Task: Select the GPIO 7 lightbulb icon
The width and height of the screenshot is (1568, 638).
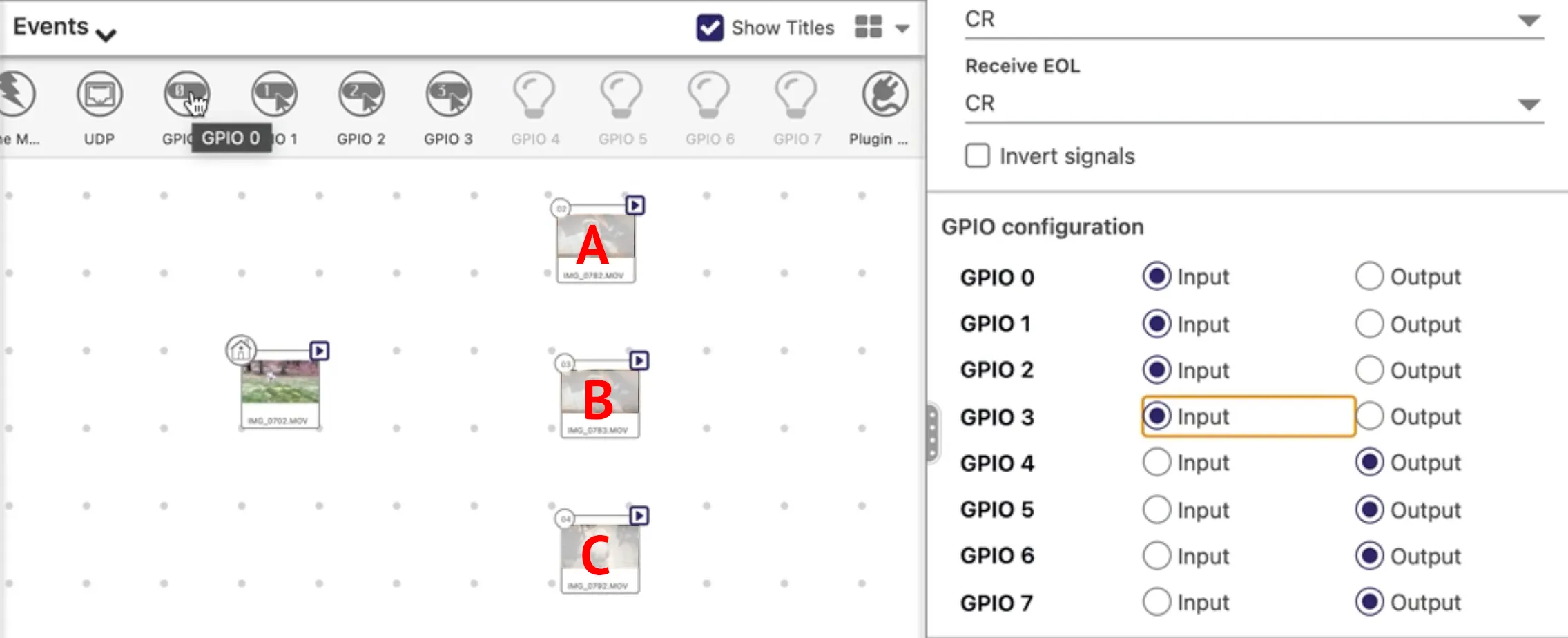Action: [796, 95]
